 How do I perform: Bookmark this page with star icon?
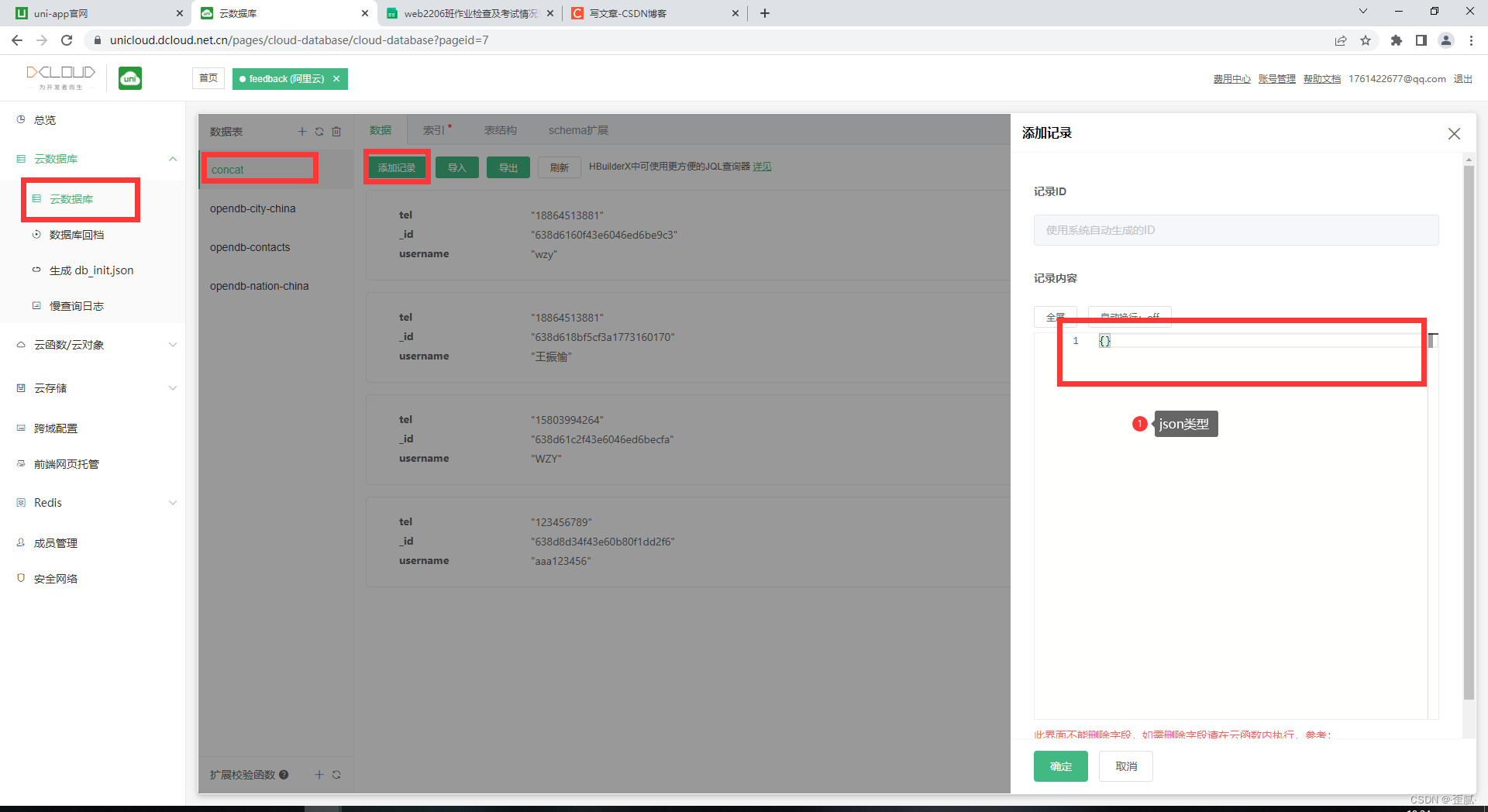tap(1366, 40)
